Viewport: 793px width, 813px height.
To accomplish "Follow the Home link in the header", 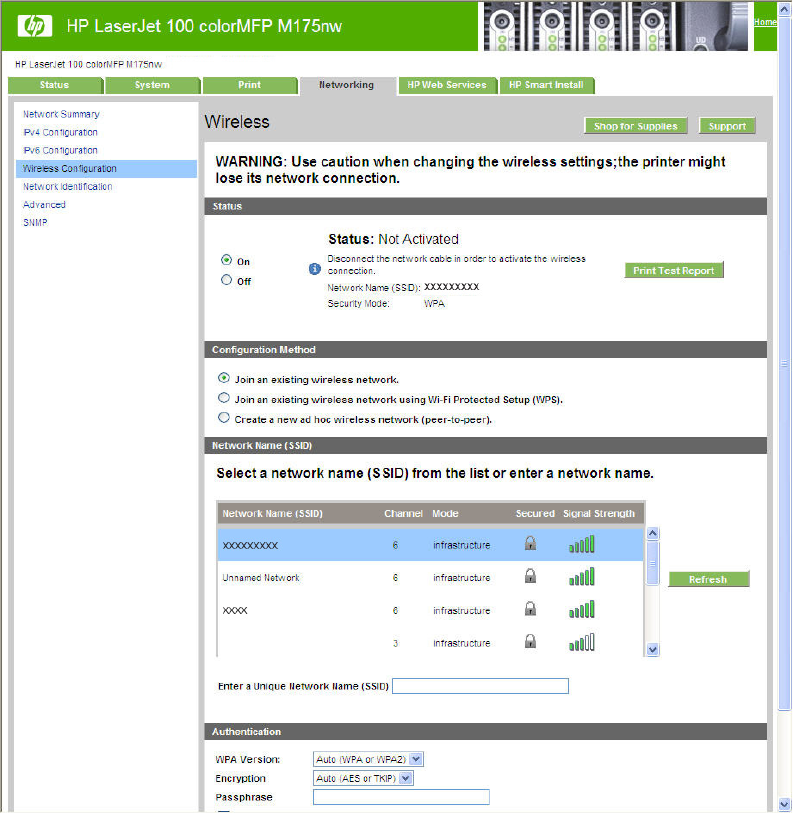I will [x=765, y=22].
